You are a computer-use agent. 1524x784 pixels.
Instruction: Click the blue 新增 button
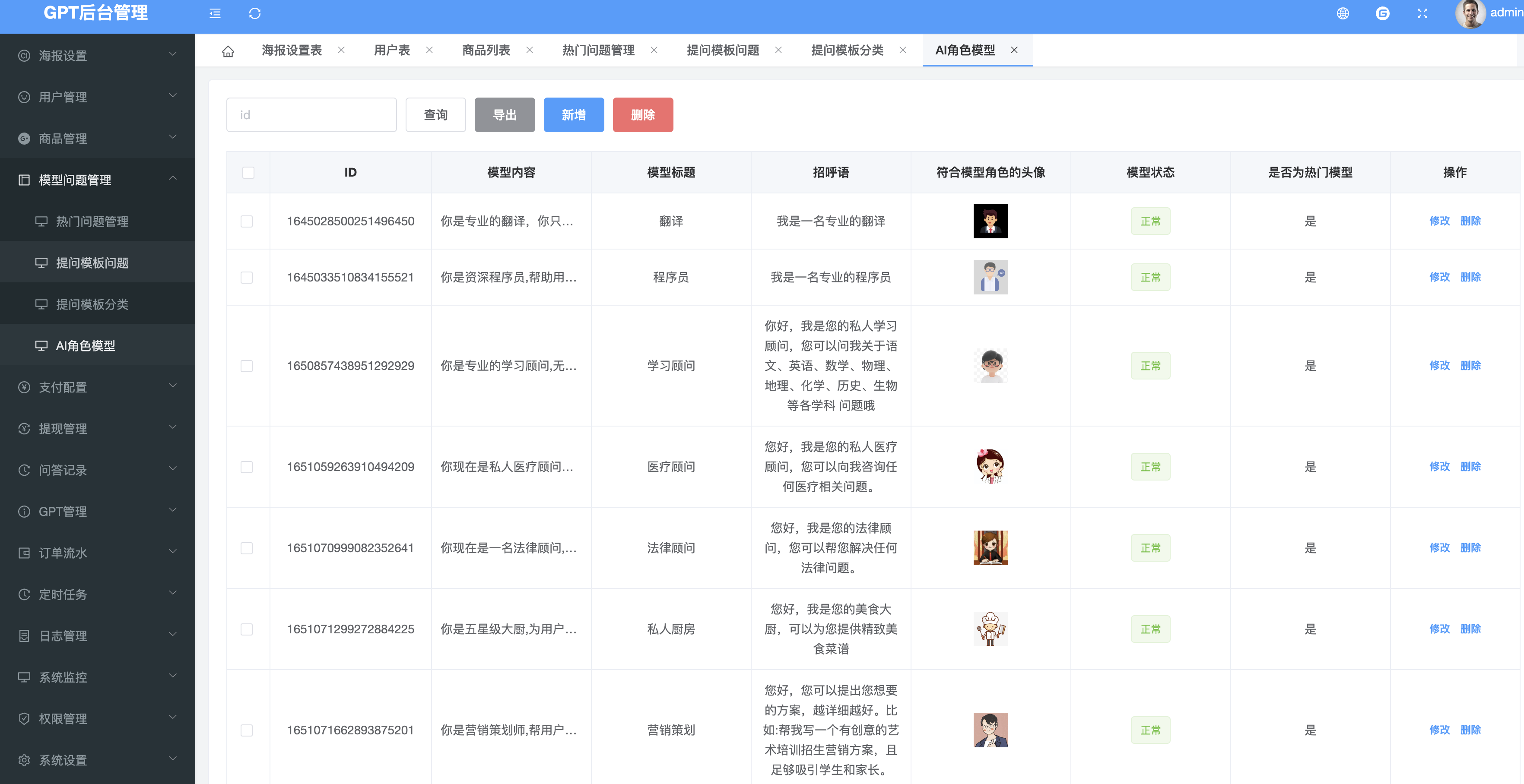pyautogui.click(x=573, y=115)
